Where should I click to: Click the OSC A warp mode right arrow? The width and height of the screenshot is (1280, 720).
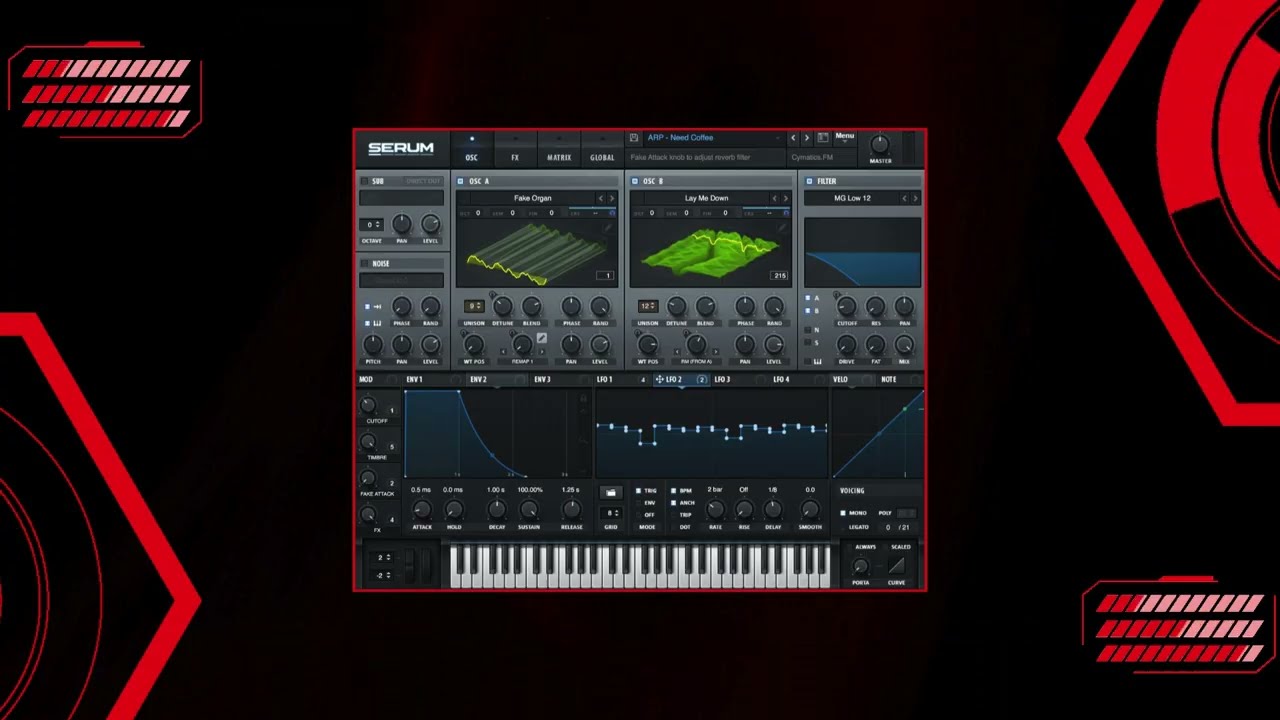(x=542, y=352)
